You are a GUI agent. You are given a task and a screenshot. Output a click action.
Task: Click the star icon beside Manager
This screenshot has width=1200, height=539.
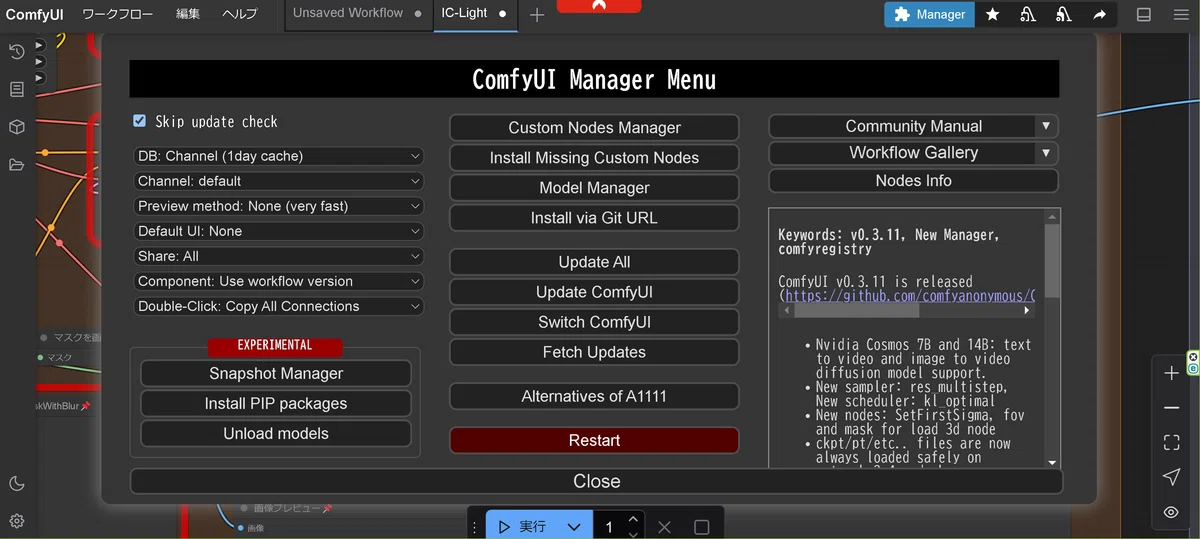pos(992,15)
